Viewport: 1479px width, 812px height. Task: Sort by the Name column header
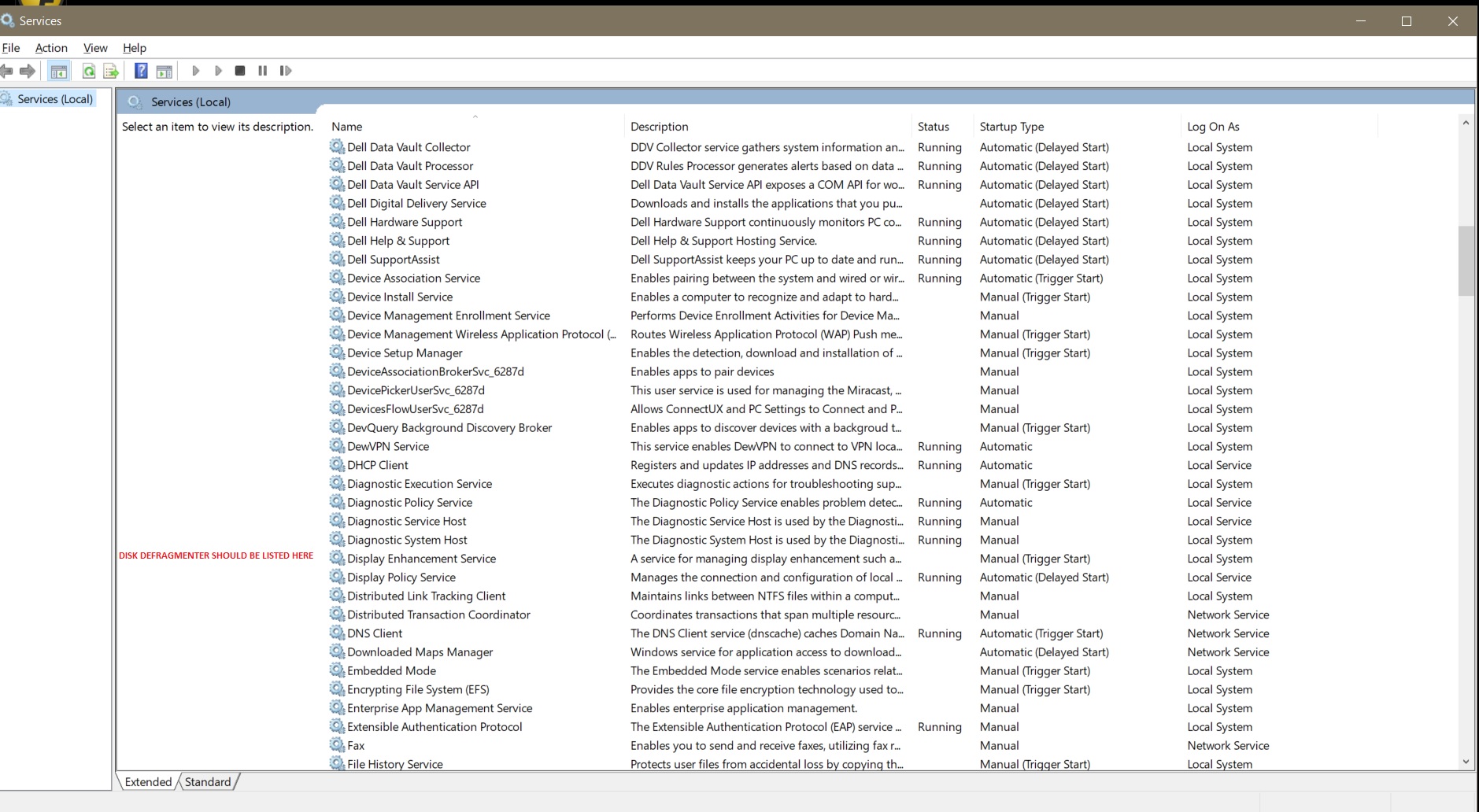475,127
